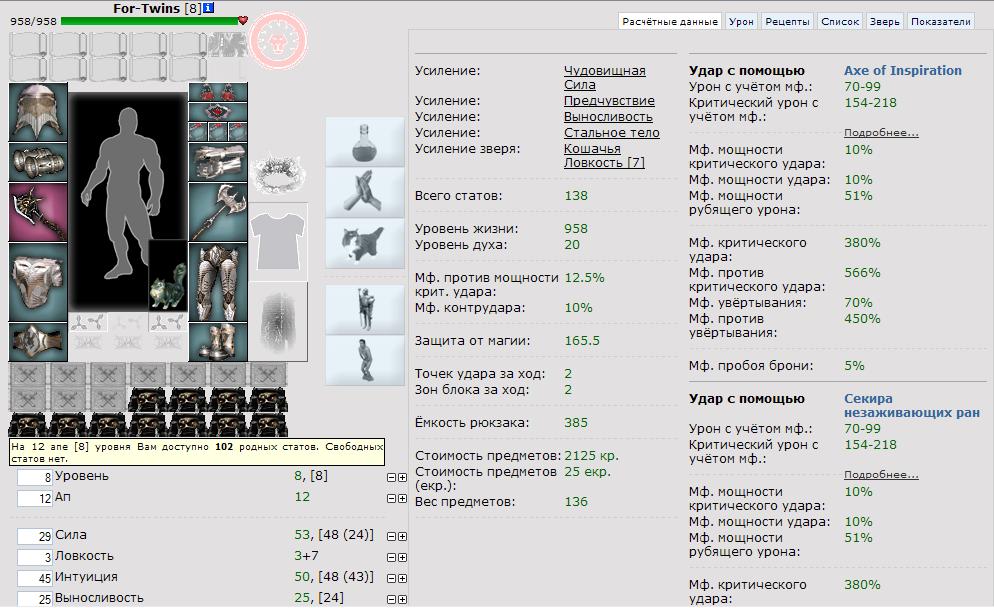Click the Интуиция input field

tap(35, 578)
